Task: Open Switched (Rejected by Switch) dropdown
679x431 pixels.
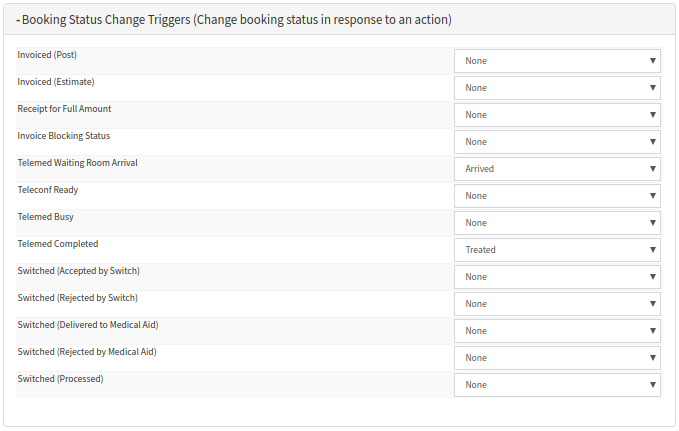Action: point(557,304)
